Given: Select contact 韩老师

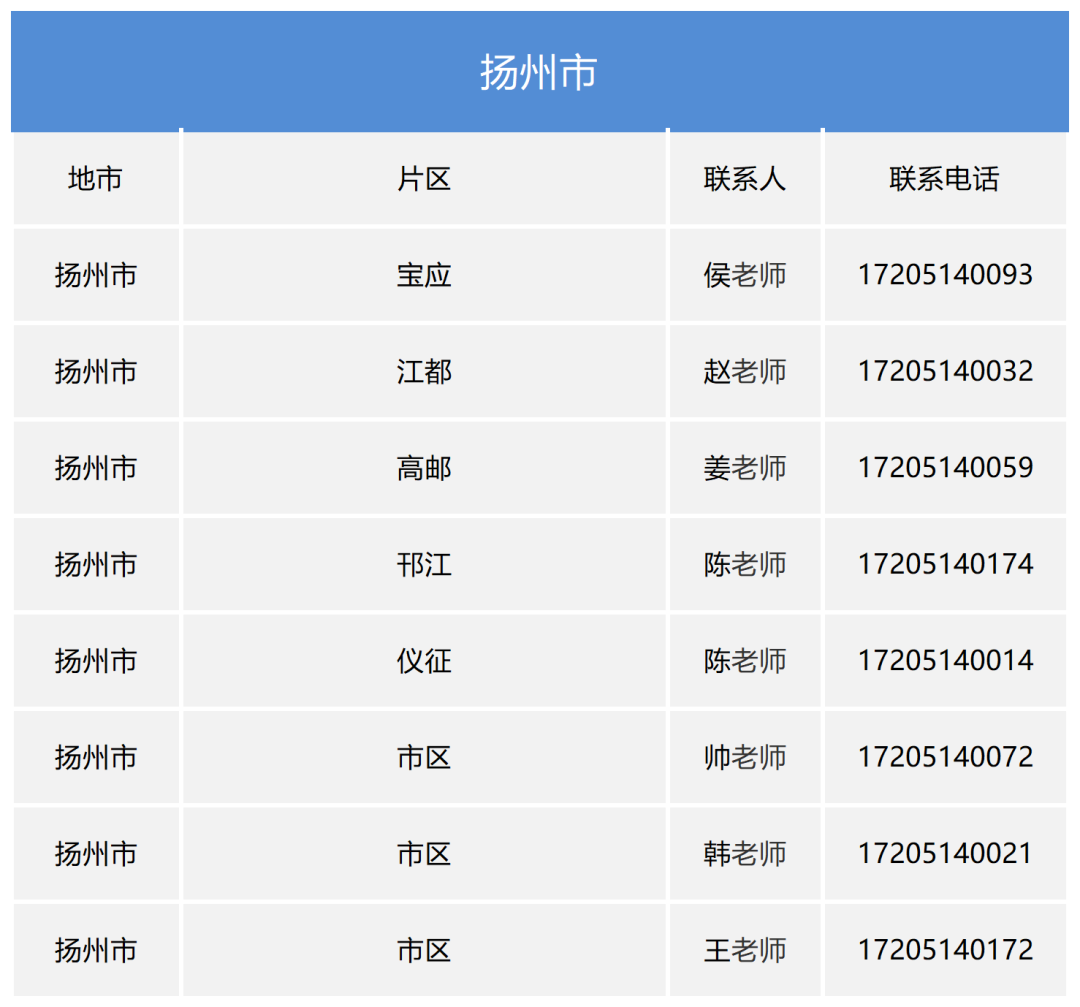Looking at the screenshot, I should coord(745,854).
